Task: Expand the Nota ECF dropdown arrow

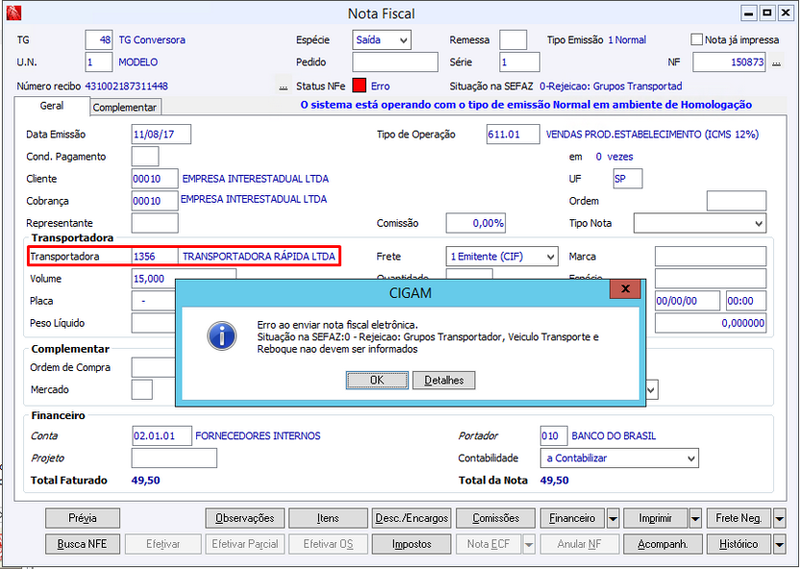Action: (x=529, y=545)
